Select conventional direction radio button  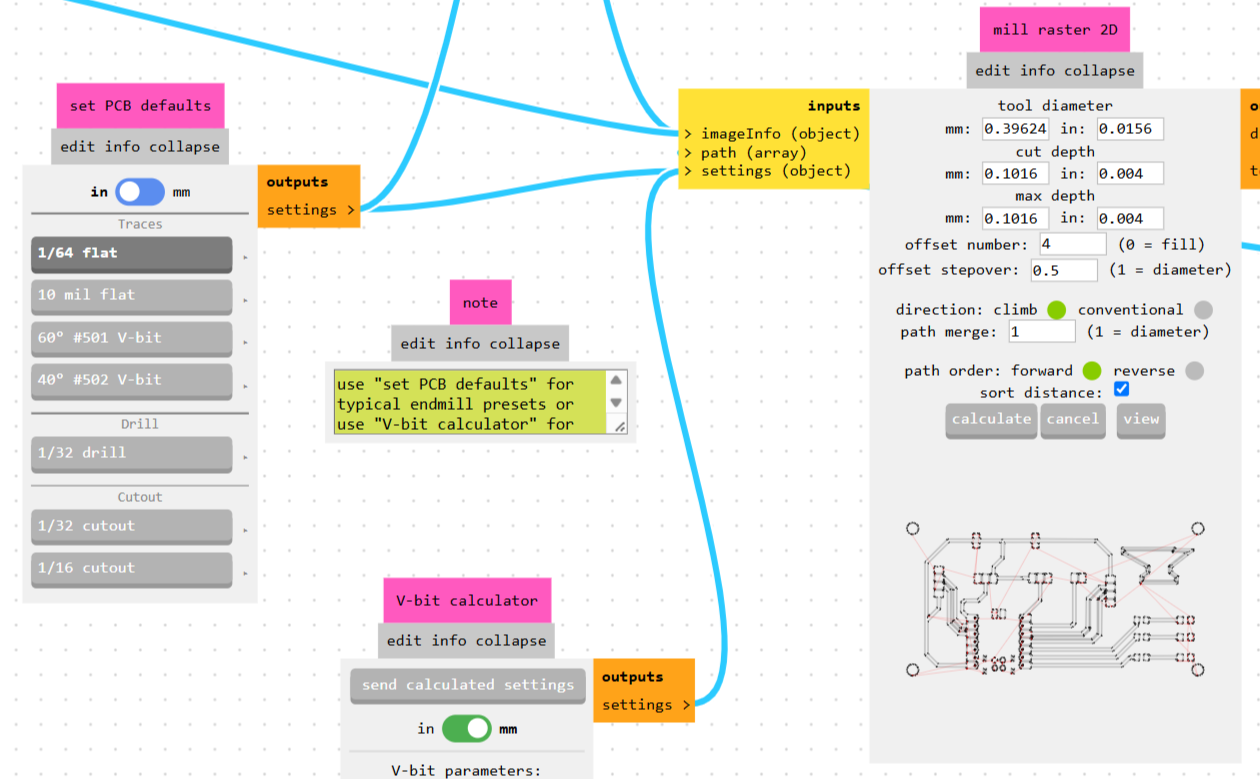(x=1203, y=310)
